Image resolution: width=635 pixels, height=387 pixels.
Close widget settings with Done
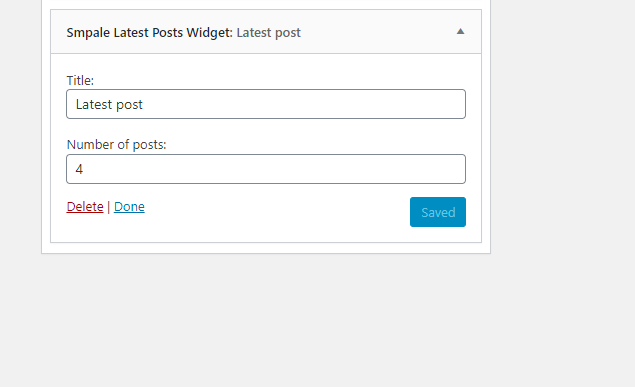129,206
